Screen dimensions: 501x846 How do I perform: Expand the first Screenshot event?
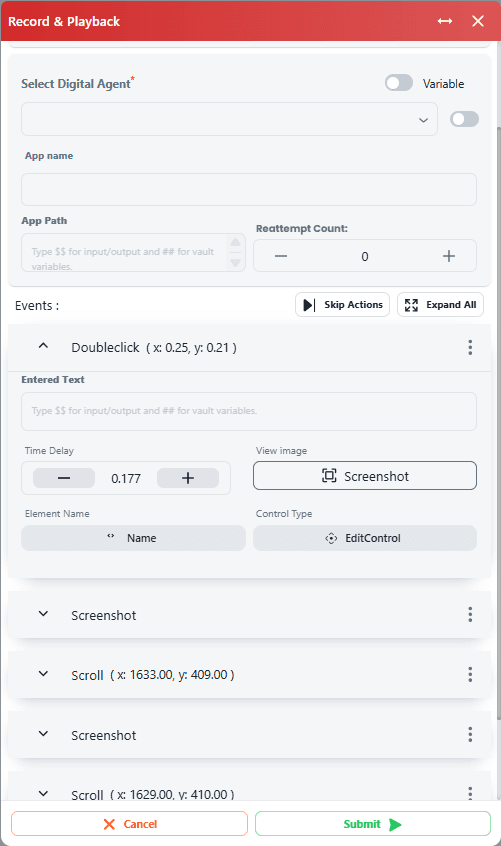click(44, 614)
